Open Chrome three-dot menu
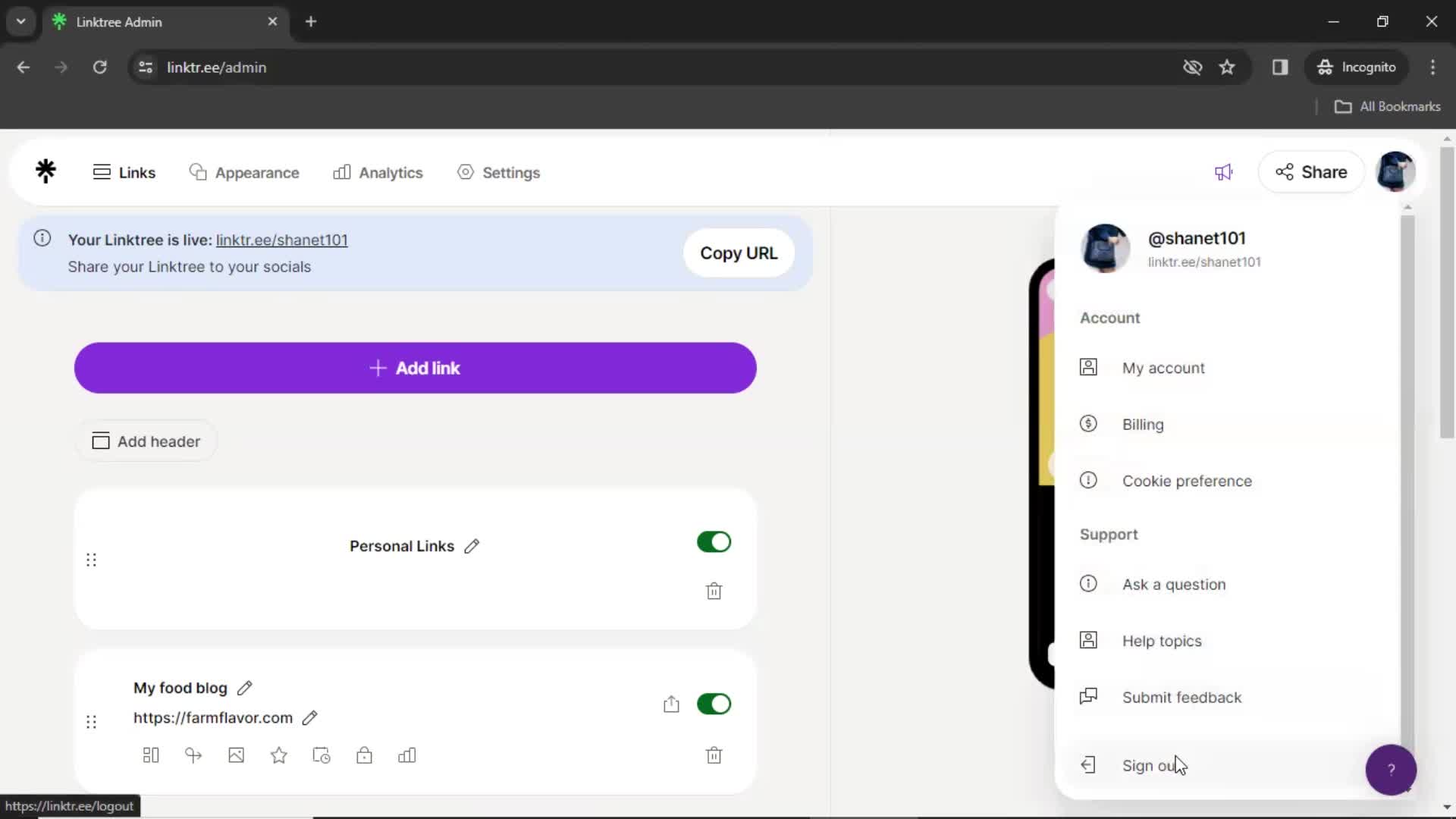This screenshot has width=1456, height=819. click(1432, 67)
